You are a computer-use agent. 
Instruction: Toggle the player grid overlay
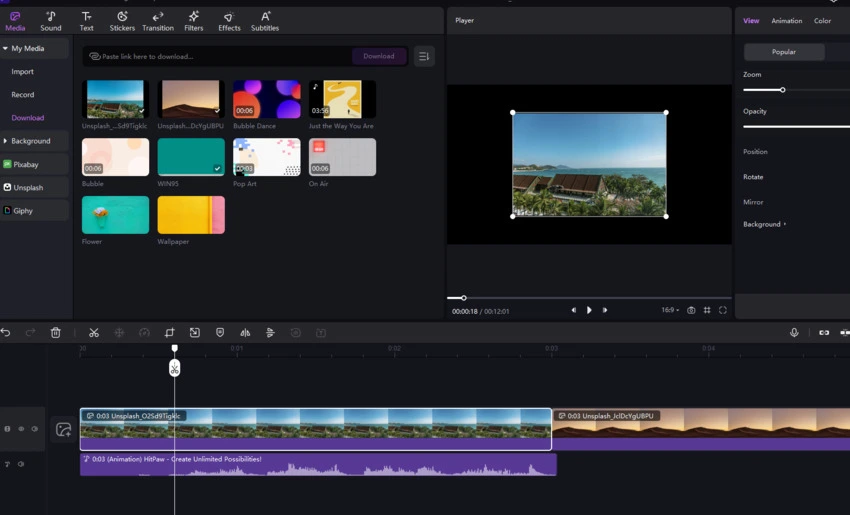(707, 310)
